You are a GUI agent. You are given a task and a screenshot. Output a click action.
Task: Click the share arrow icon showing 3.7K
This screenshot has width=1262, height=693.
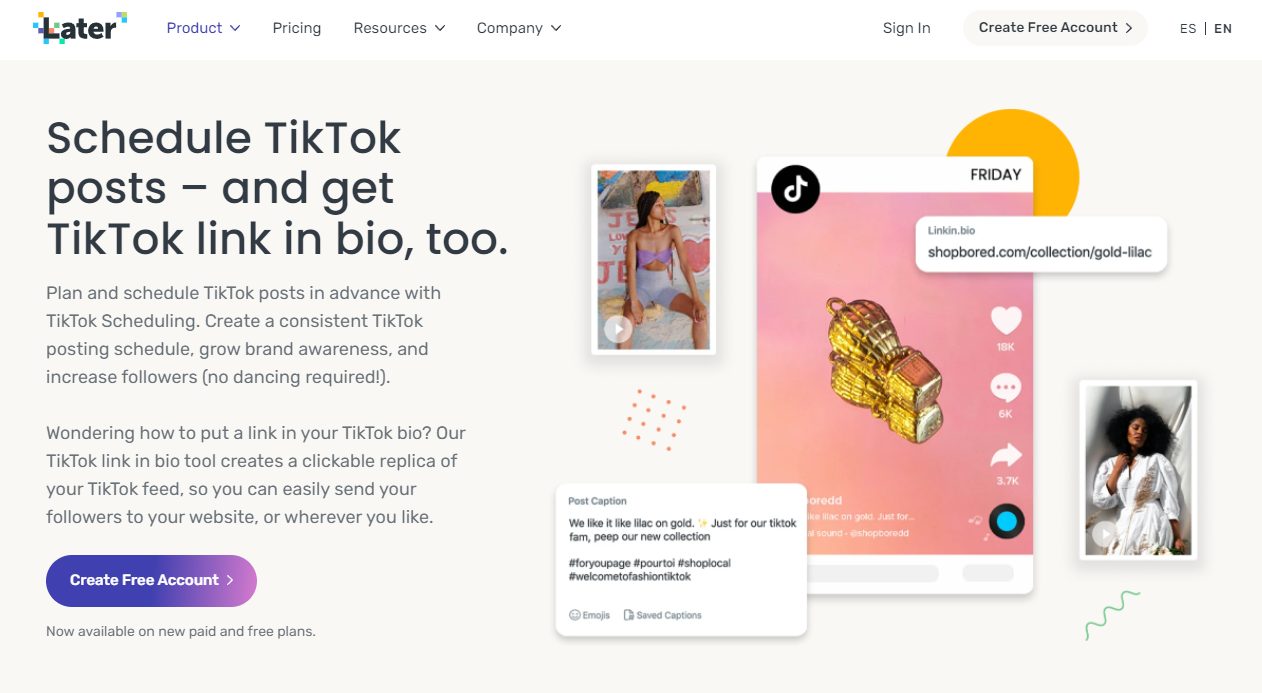pos(1006,456)
